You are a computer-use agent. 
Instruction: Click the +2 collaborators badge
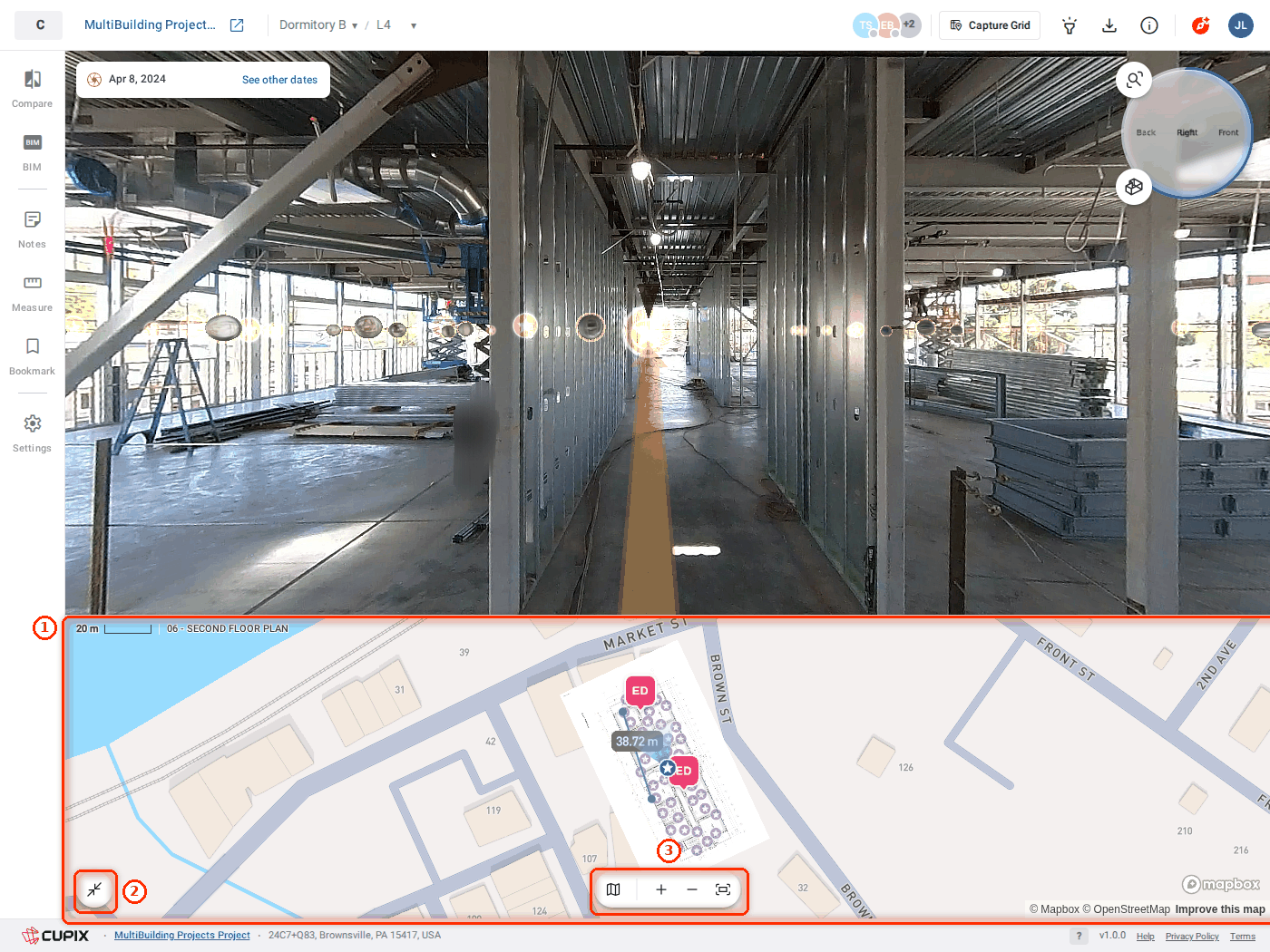909,24
